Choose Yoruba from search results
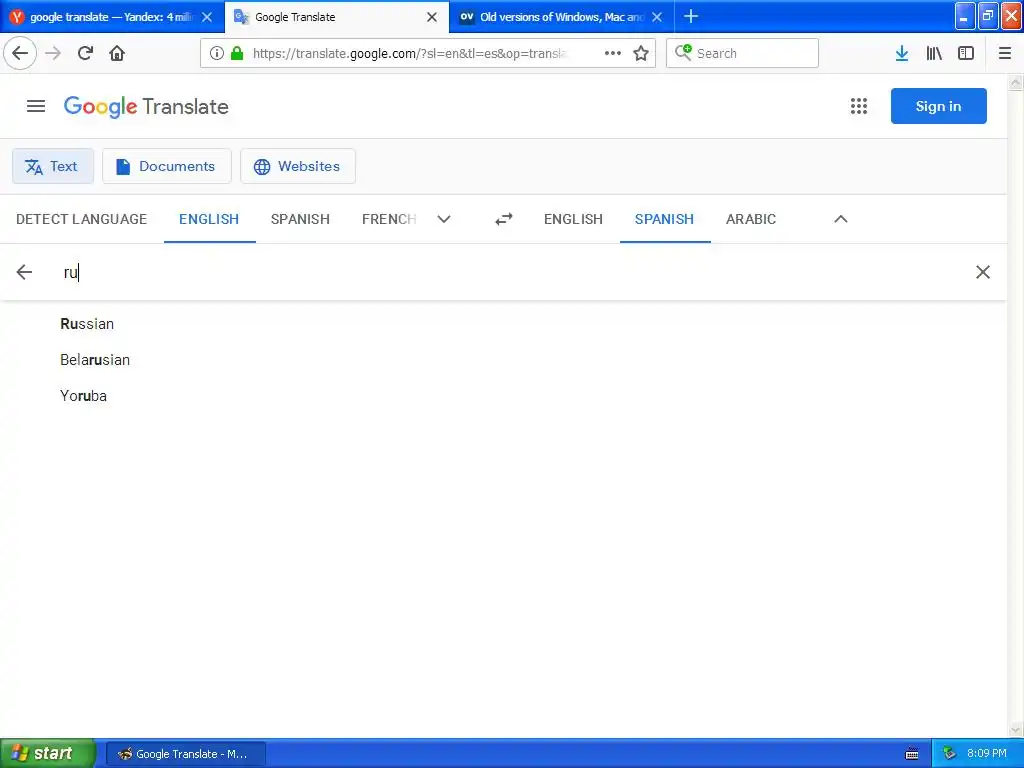Screen dimensions: 1024x768 point(84,396)
